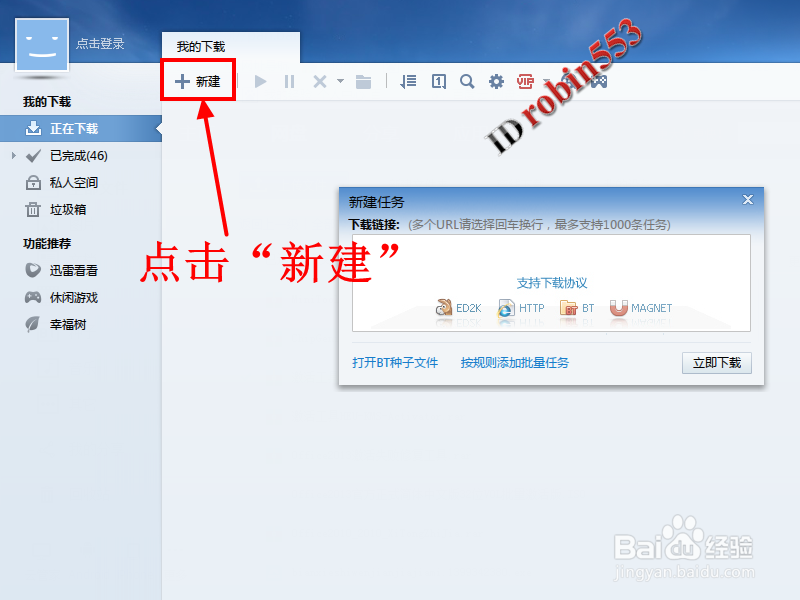Image resolution: width=800 pixels, height=600 pixels.
Task: Click the 点击登录 login text
Action: (100, 44)
